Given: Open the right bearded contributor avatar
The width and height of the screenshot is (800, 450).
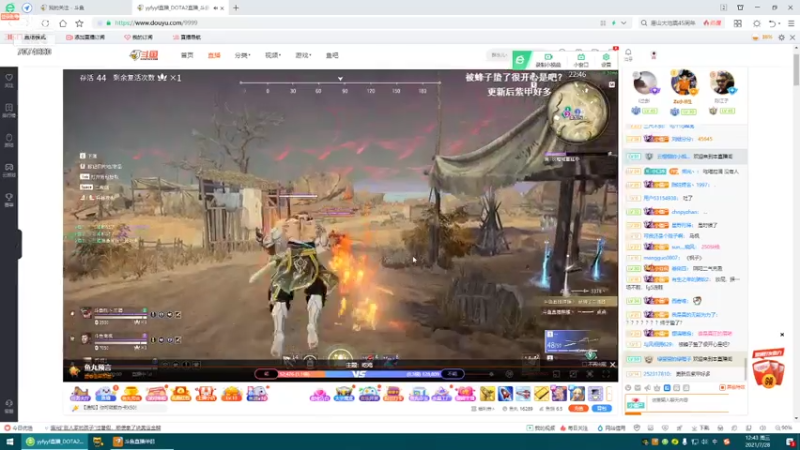Looking at the screenshot, I should pyautogui.click(x=721, y=82).
